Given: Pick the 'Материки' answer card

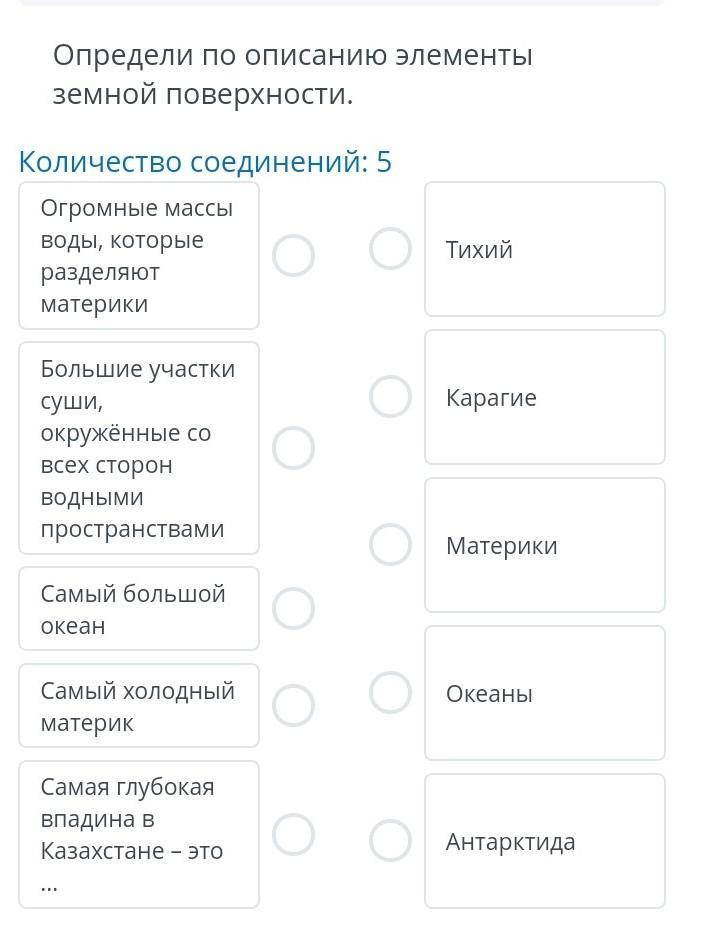Looking at the screenshot, I should [x=544, y=545].
